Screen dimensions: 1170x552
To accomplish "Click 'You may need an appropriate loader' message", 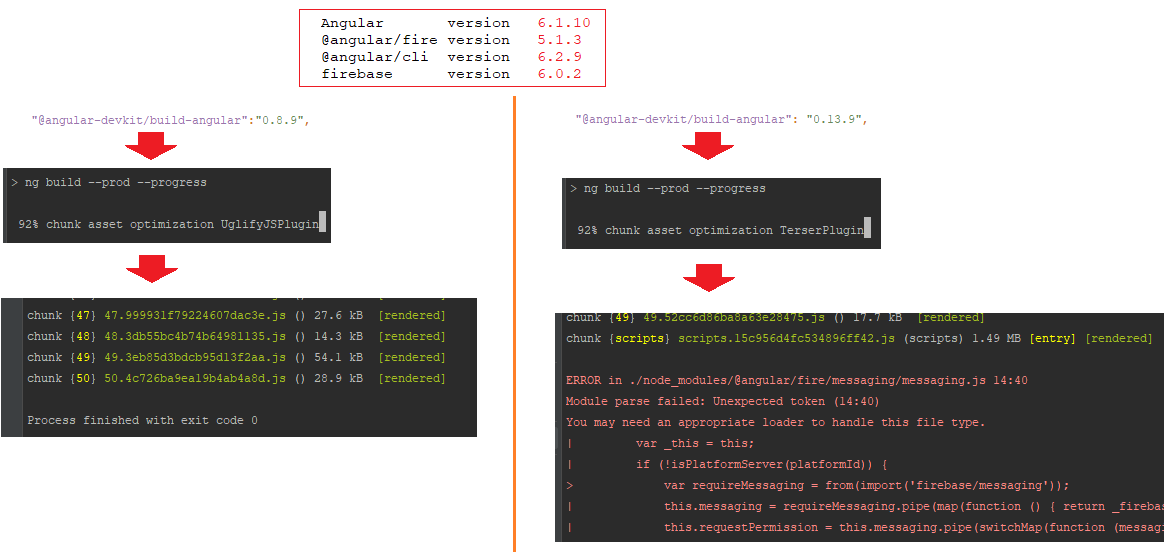I will (776, 422).
